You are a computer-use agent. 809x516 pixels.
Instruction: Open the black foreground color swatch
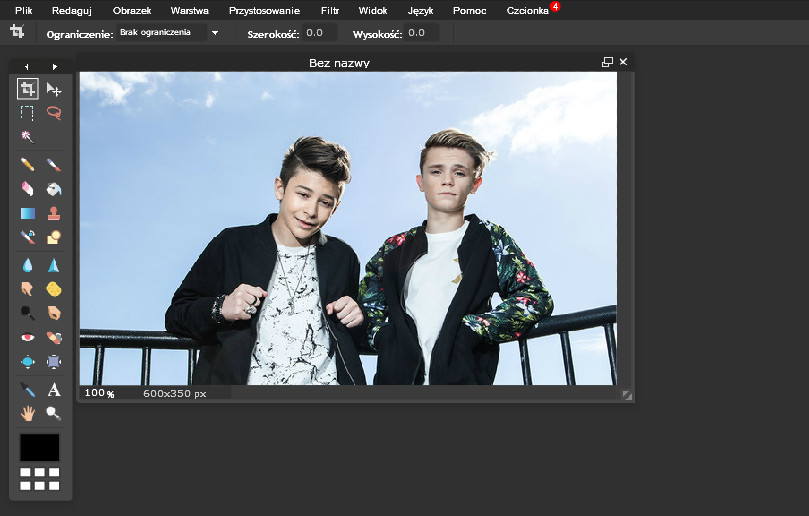40,447
